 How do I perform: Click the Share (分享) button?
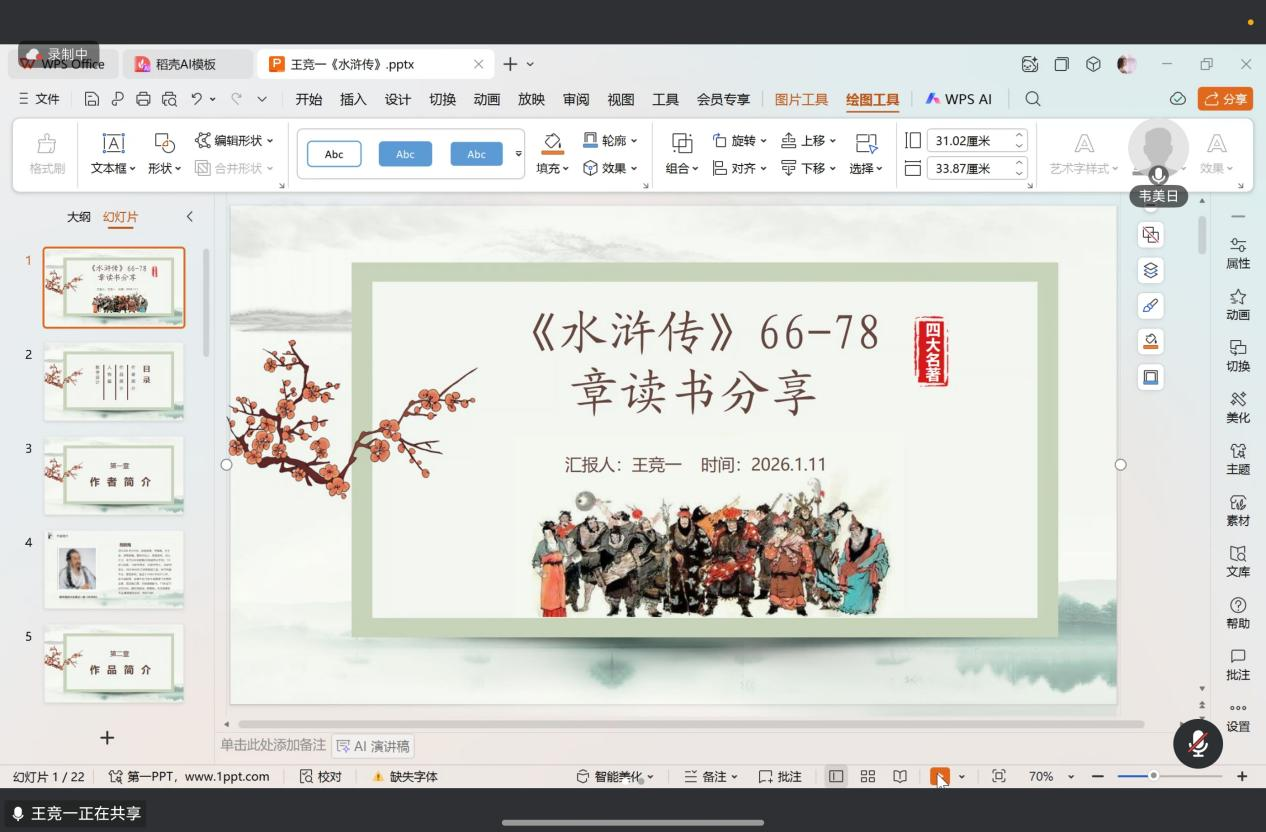coord(1225,99)
